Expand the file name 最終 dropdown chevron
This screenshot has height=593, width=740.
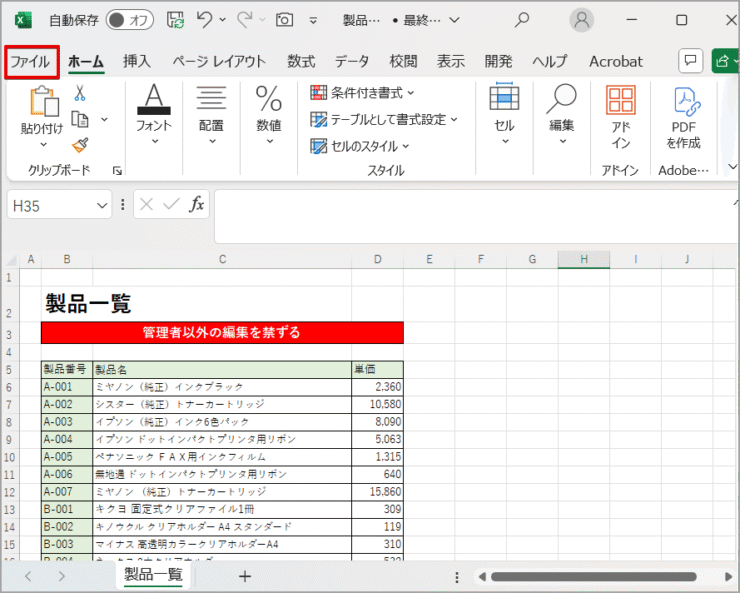point(454,20)
